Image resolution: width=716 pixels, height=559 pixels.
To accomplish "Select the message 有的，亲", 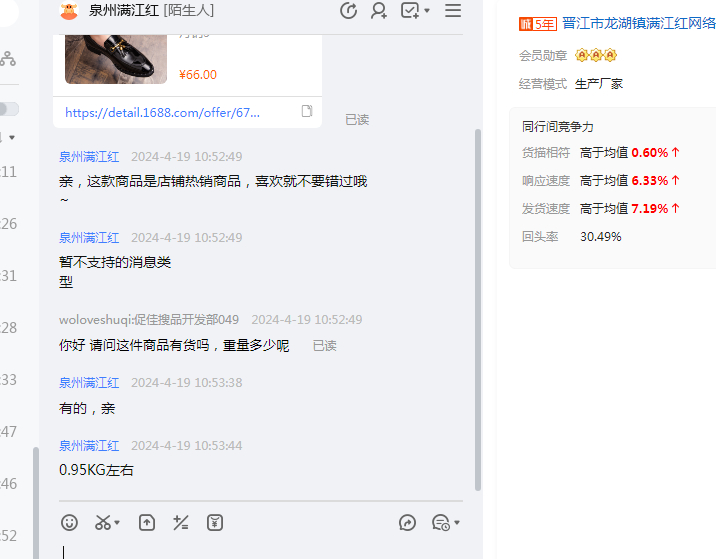I will [x=87, y=408].
